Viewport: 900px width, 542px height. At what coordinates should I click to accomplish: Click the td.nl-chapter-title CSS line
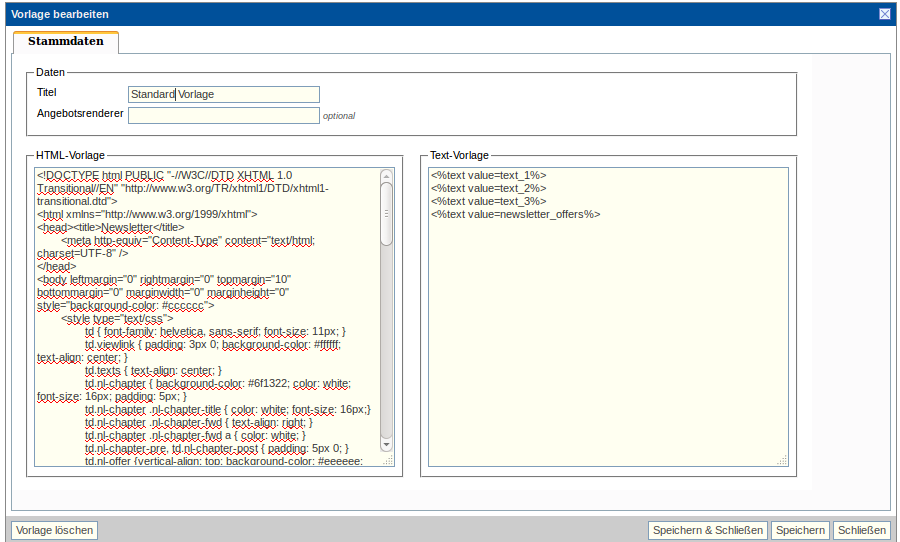pos(227,409)
